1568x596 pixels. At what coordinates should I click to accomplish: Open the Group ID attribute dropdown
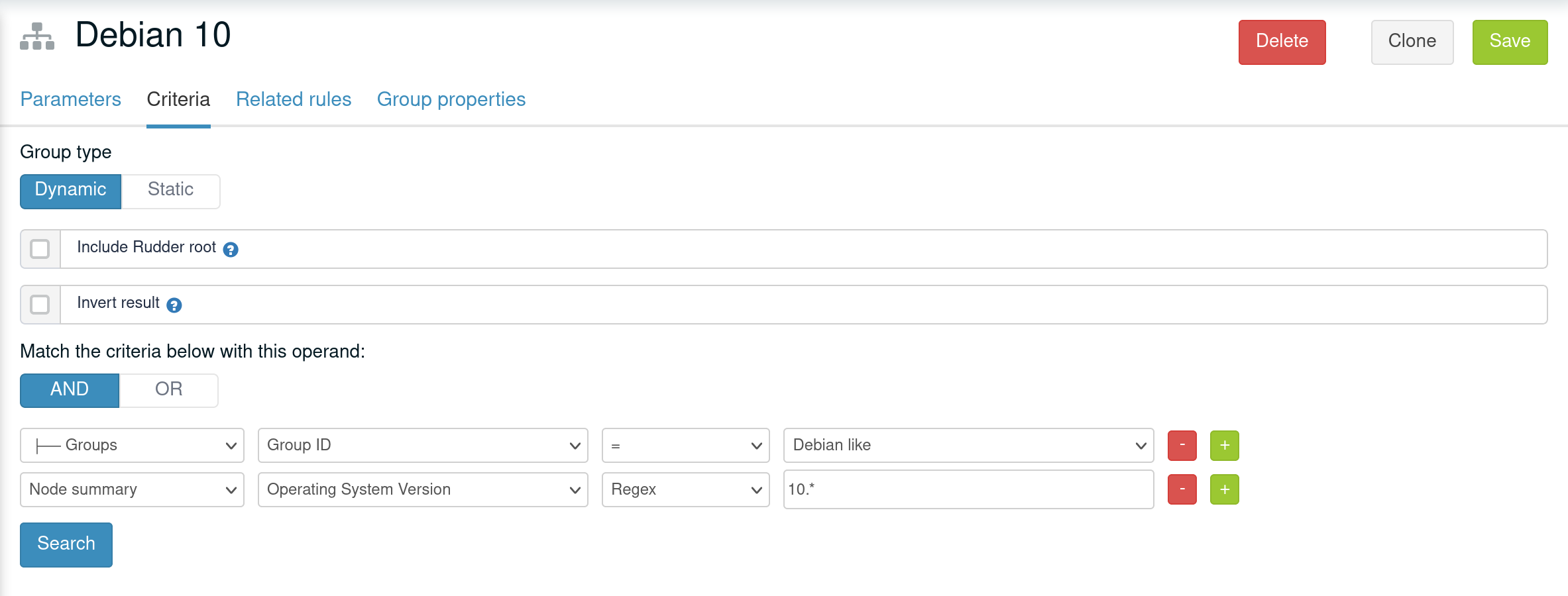point(422,445)
